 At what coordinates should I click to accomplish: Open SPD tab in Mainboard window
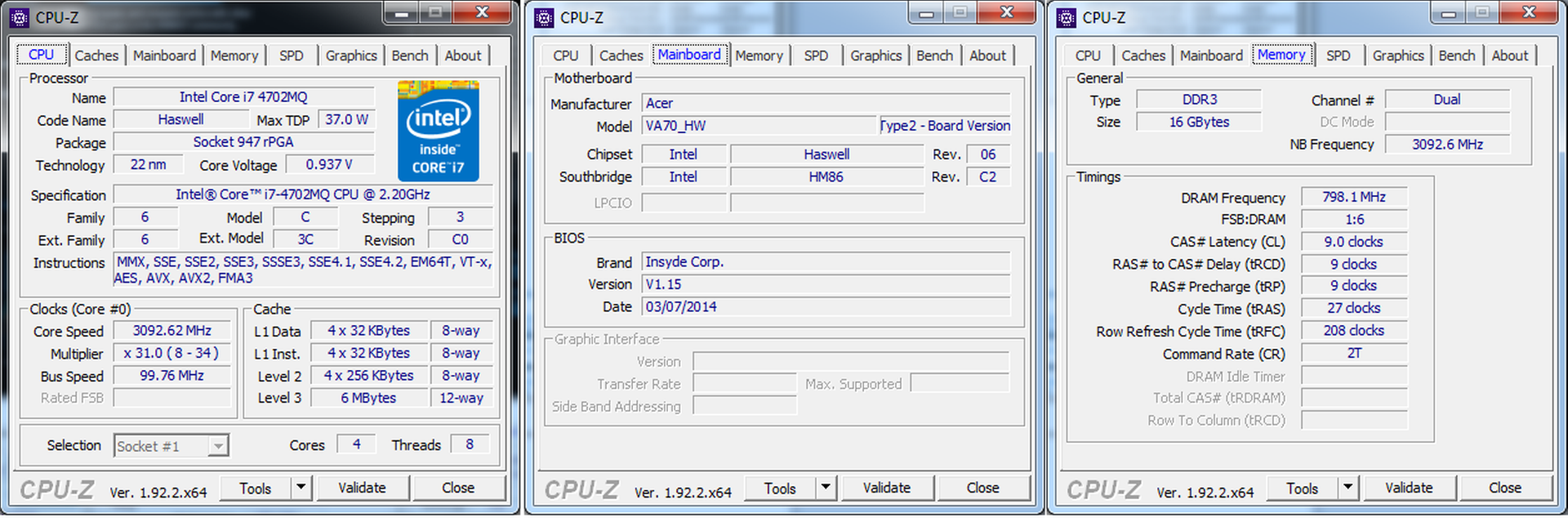(x=816, y=56)
